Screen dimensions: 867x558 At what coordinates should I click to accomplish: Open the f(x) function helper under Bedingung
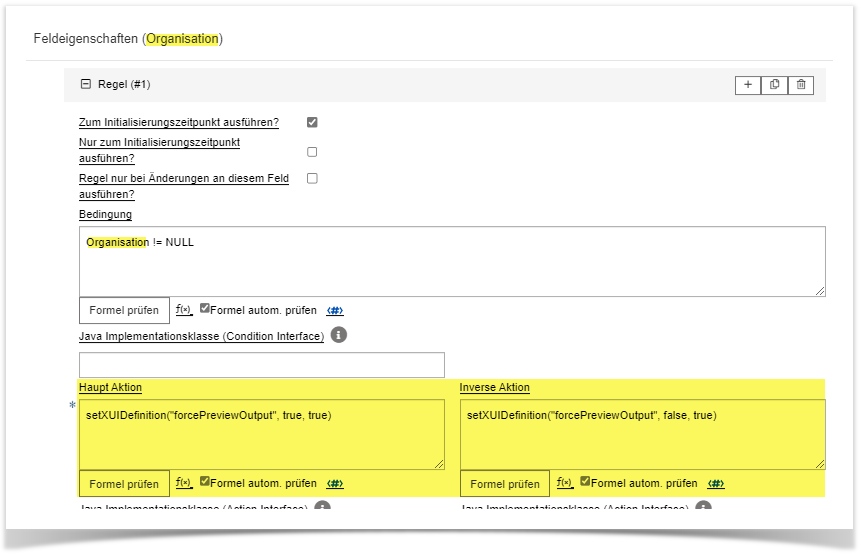pos(183,310)
